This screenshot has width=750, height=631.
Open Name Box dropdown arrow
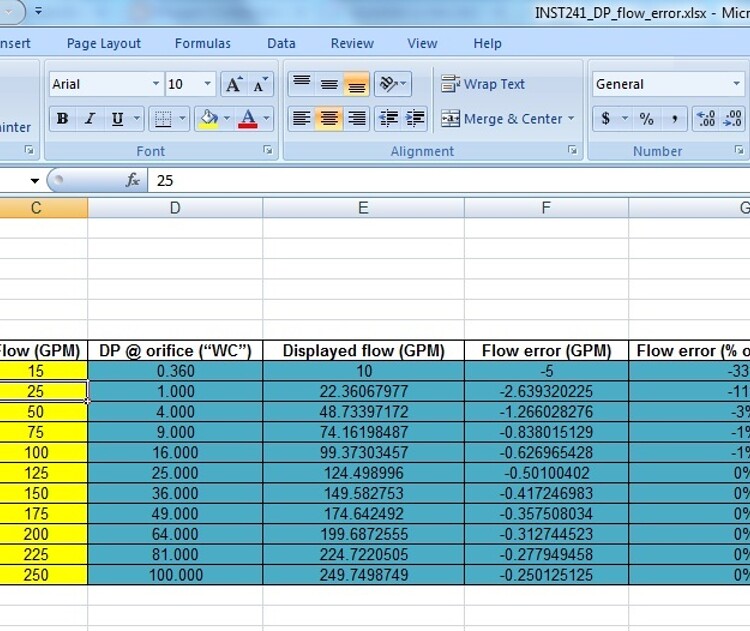(35, 181)
